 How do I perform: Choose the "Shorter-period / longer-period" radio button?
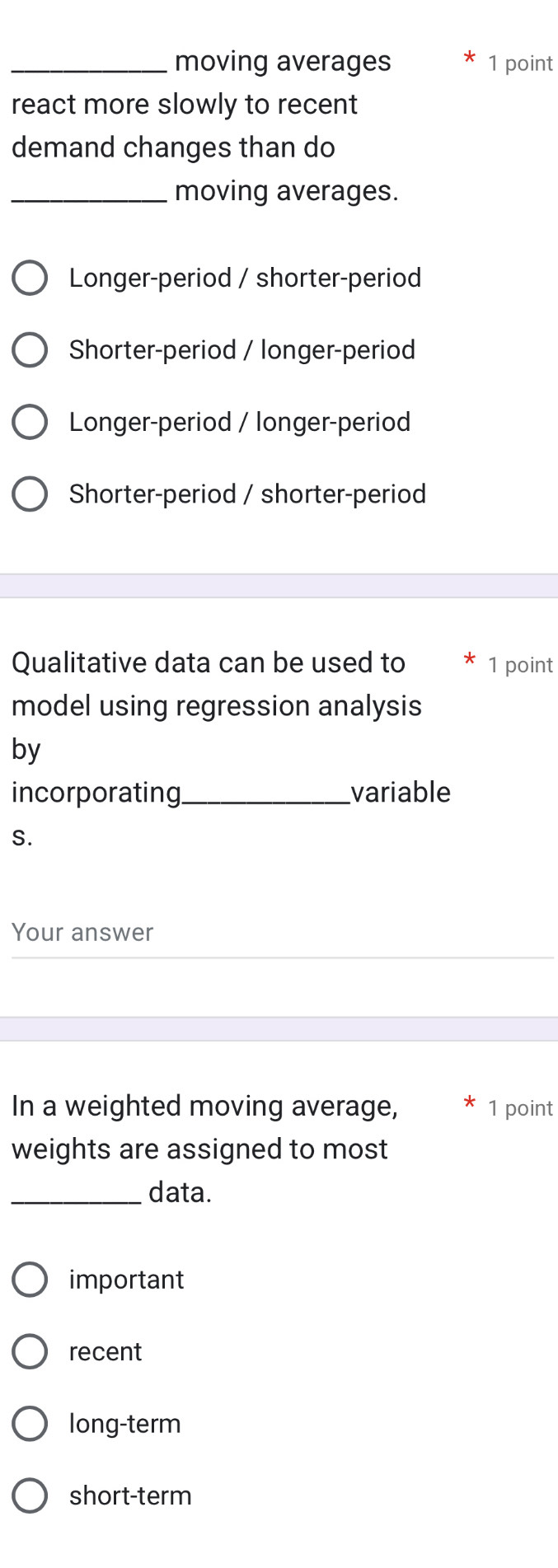click(x=30, y=350)
